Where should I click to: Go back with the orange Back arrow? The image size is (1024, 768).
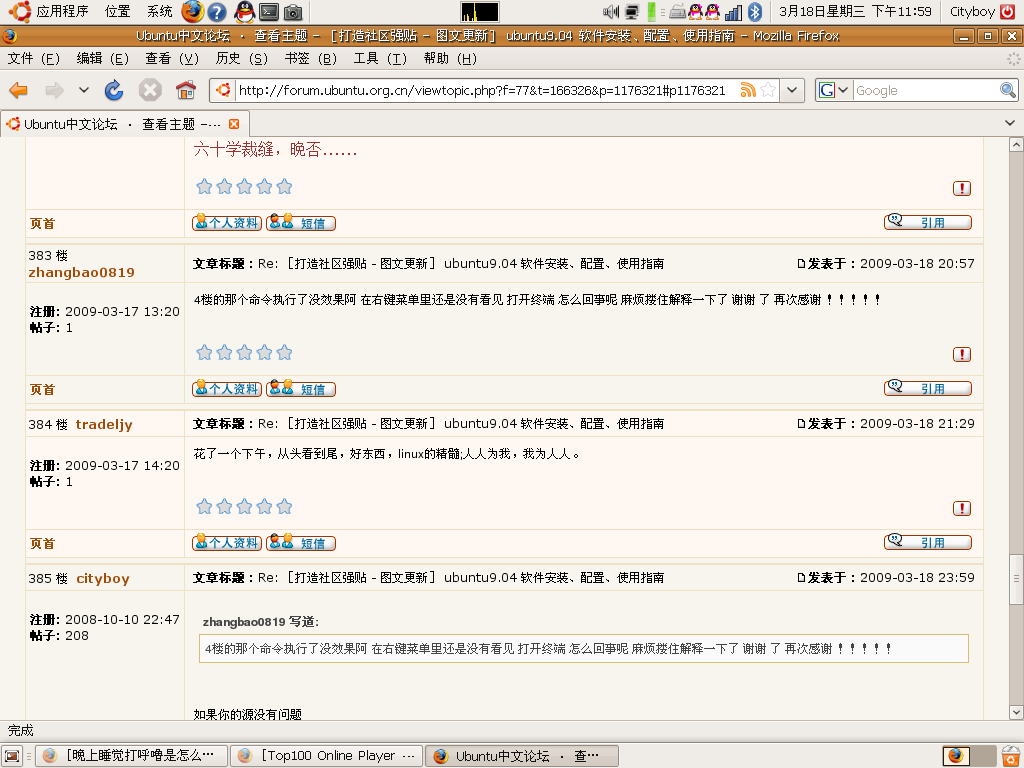coord(18,90)
